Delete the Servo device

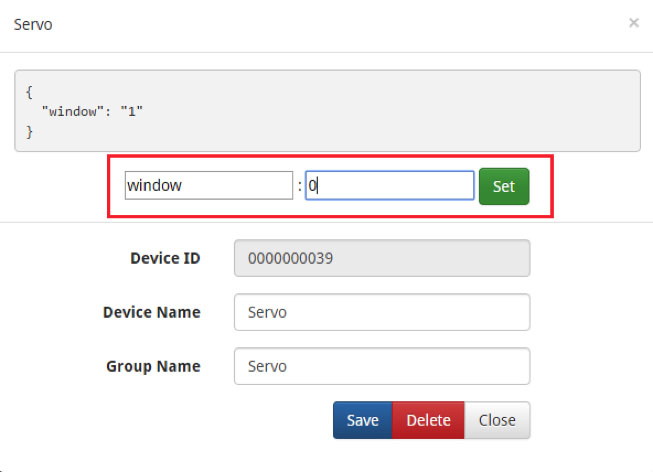coord(428,420)
